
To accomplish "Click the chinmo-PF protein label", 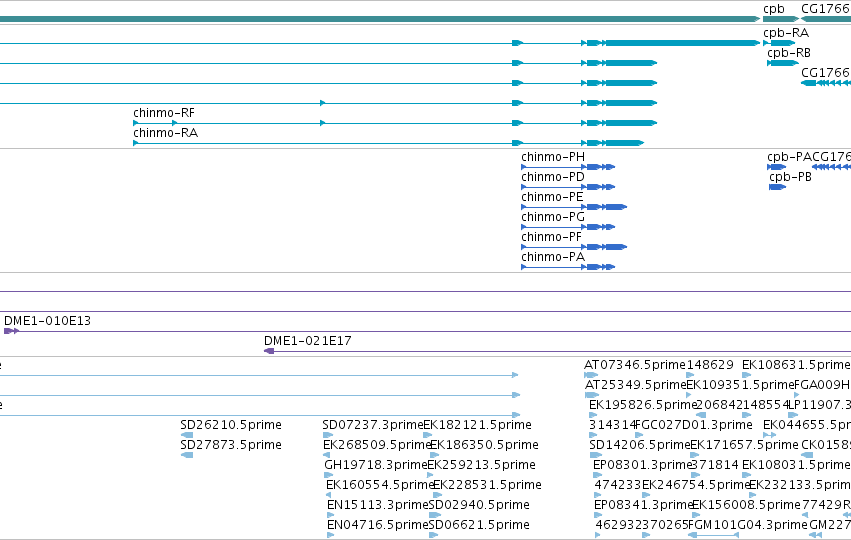I will point(551,237).
